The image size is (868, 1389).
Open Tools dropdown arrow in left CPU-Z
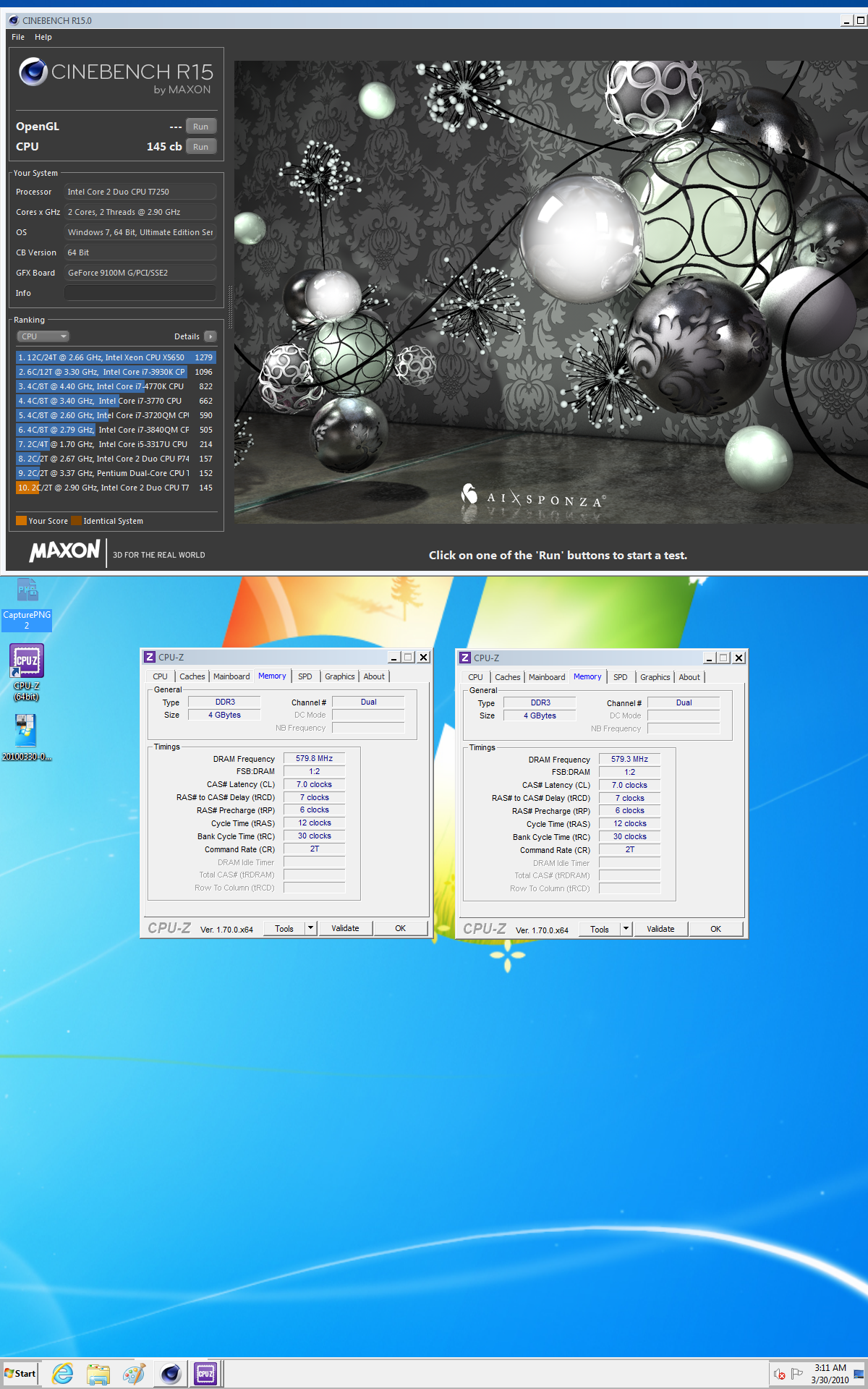click(311, 928)
